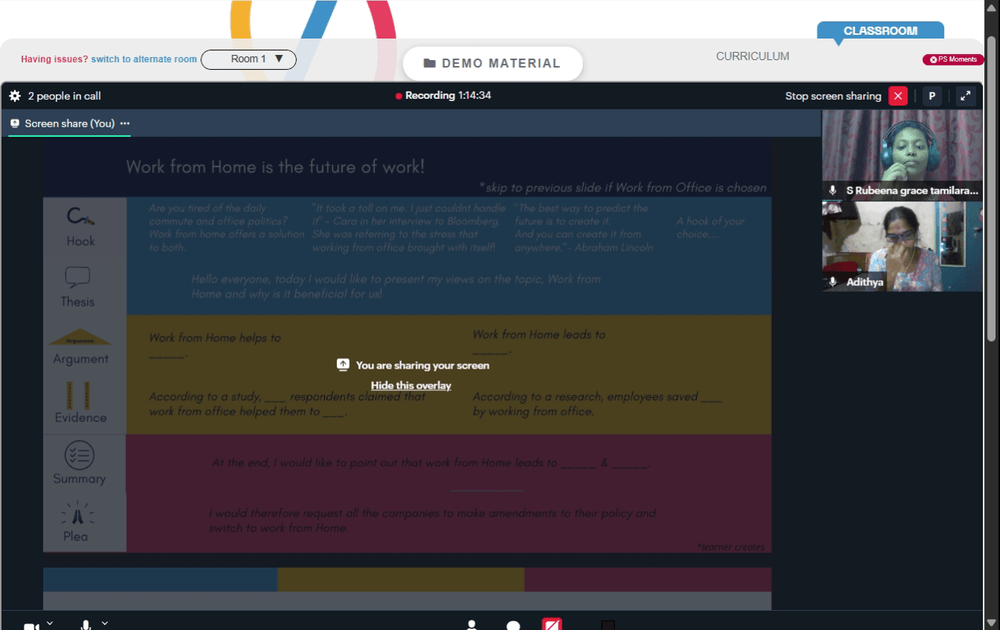
Task: Click the maroon segment of slide progress bar
Action: (x=648, y=580)
